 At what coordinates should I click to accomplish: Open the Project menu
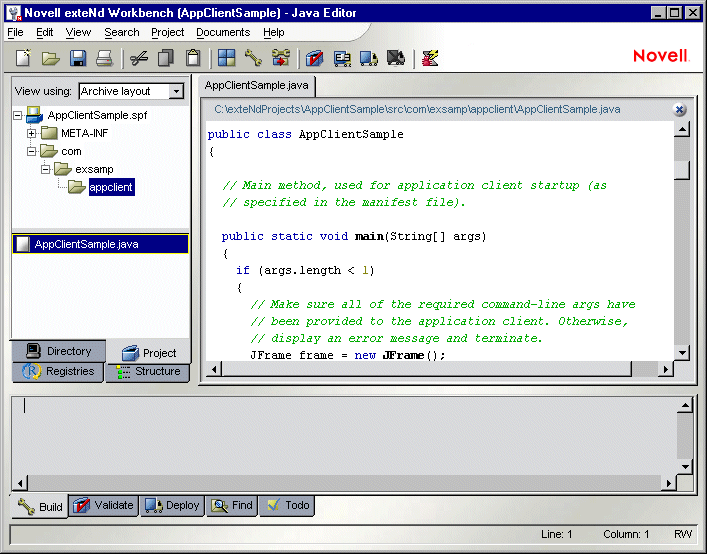(167, 32)
